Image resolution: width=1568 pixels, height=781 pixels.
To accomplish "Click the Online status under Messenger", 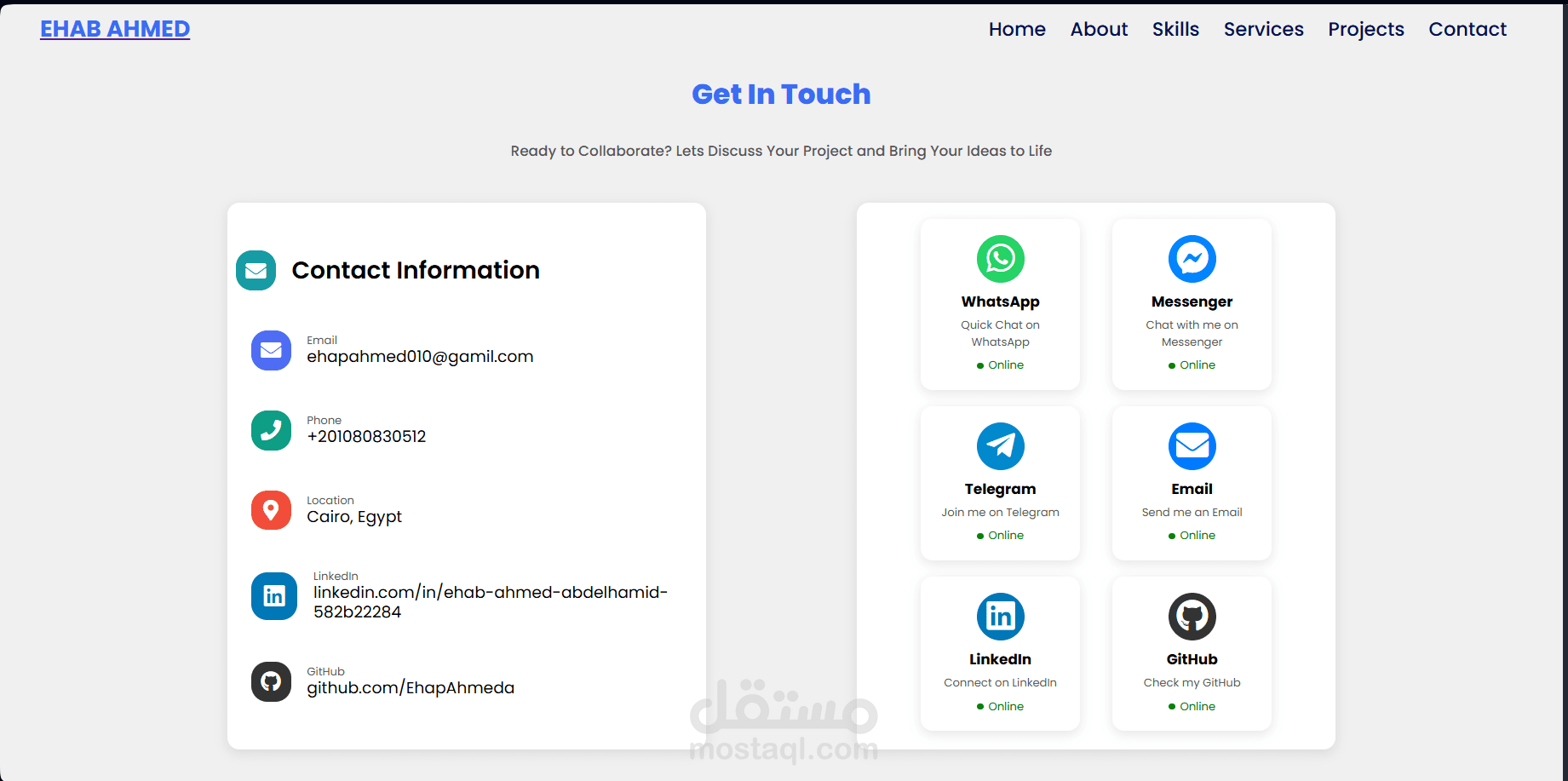I will (1192, 365).
